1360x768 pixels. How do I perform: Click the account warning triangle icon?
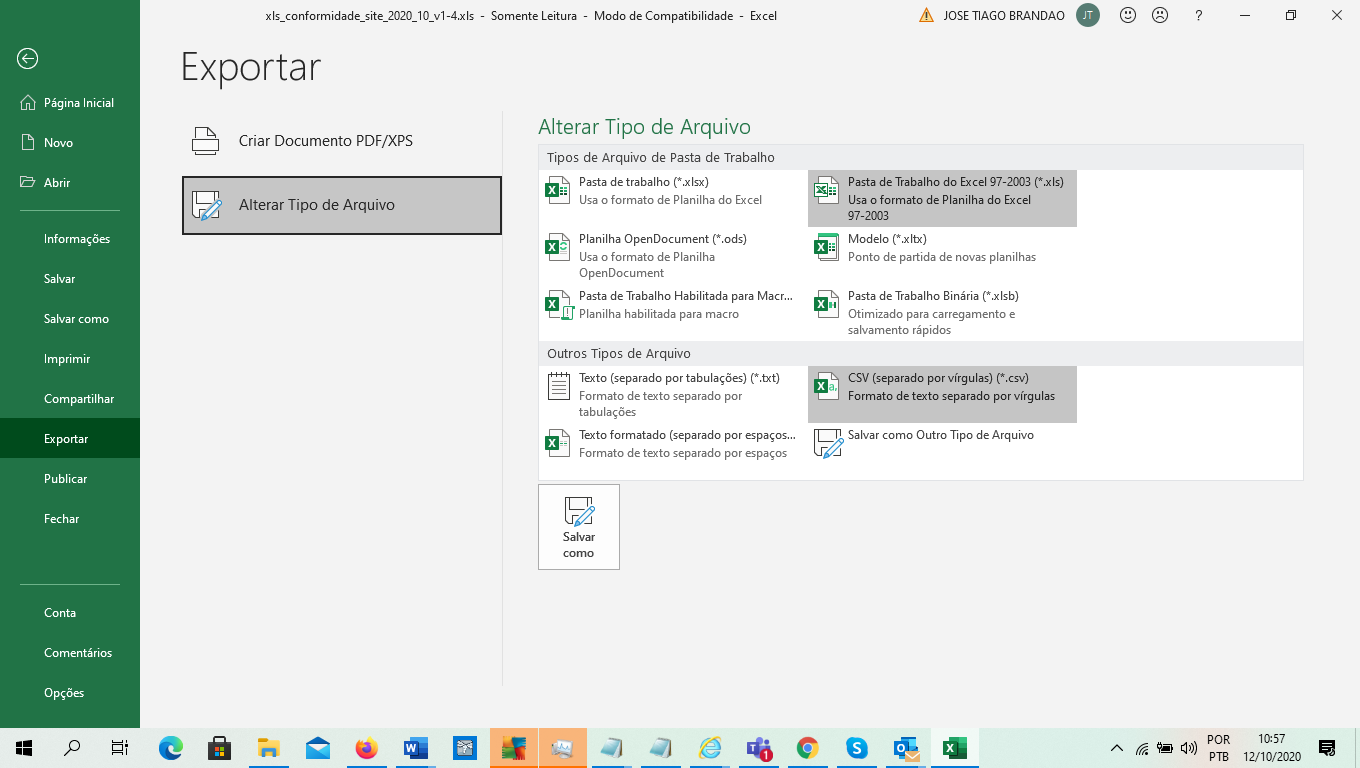tap(926, 15)
